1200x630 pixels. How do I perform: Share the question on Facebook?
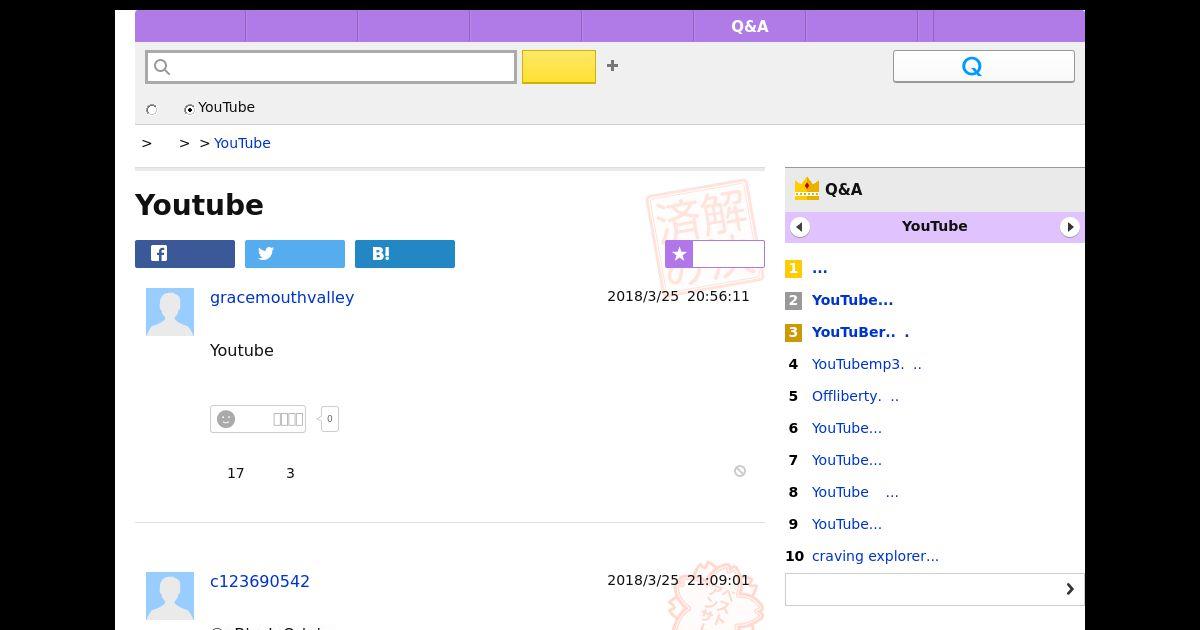coord(185,254)
